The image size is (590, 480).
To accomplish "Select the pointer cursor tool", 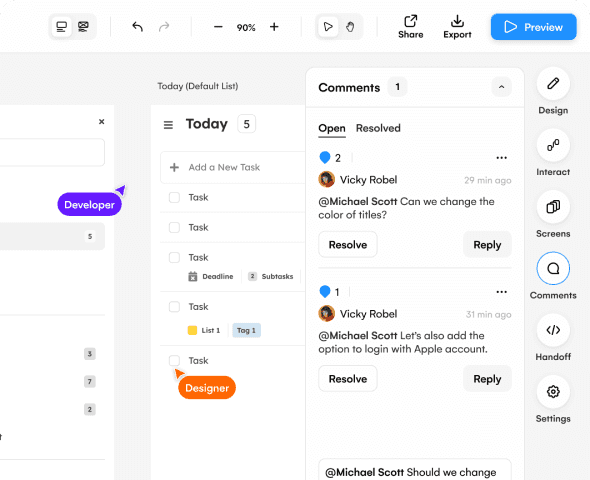I will [328, 27].
